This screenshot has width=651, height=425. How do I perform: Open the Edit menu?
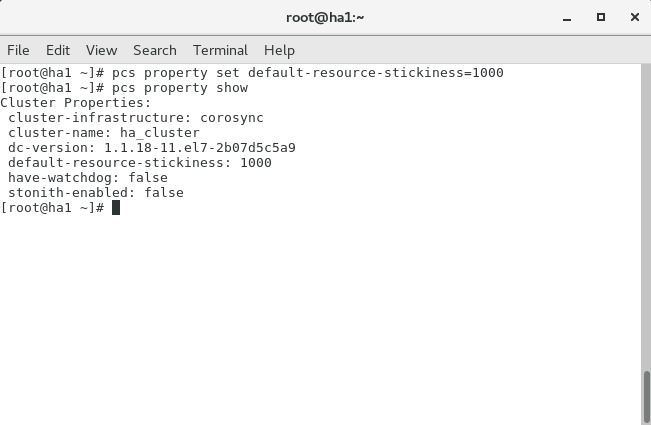[58, 50]
